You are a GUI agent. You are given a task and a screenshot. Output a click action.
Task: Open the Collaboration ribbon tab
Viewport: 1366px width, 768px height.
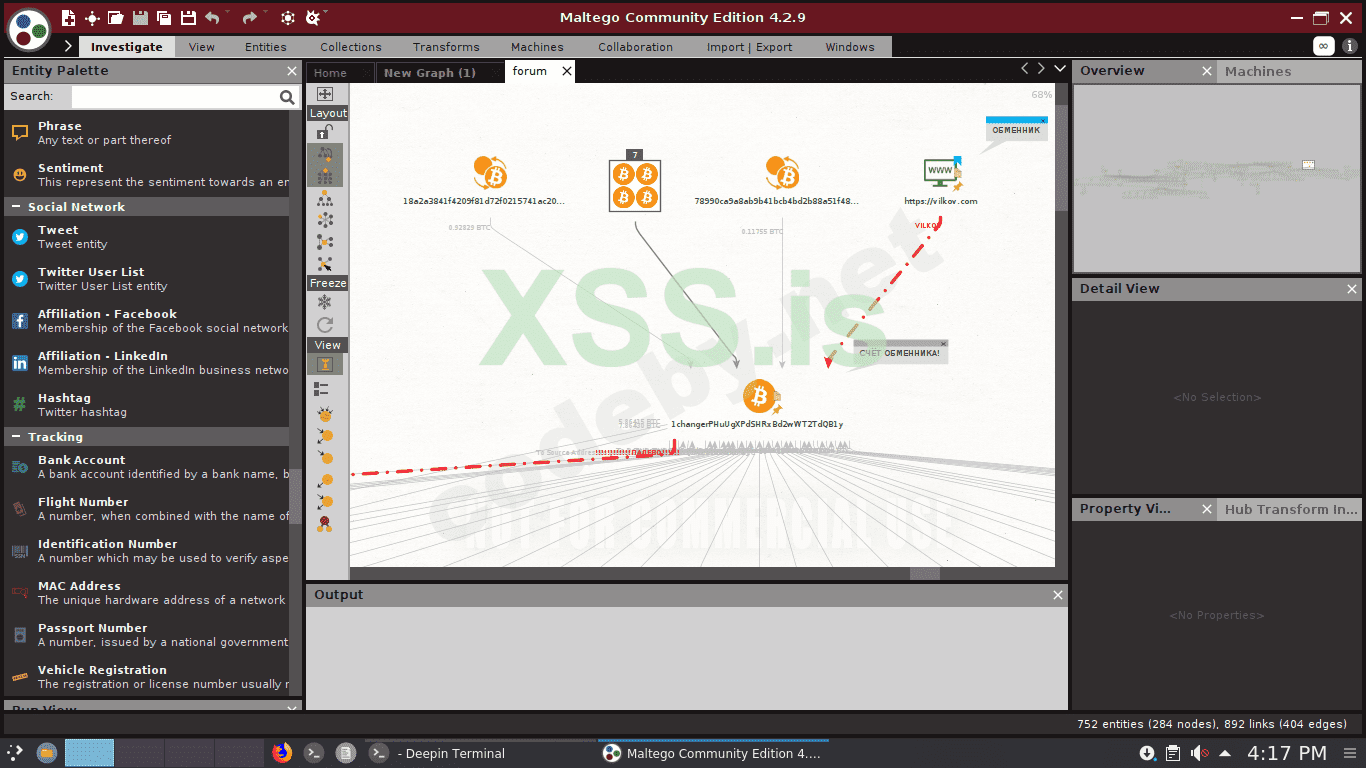636,47
